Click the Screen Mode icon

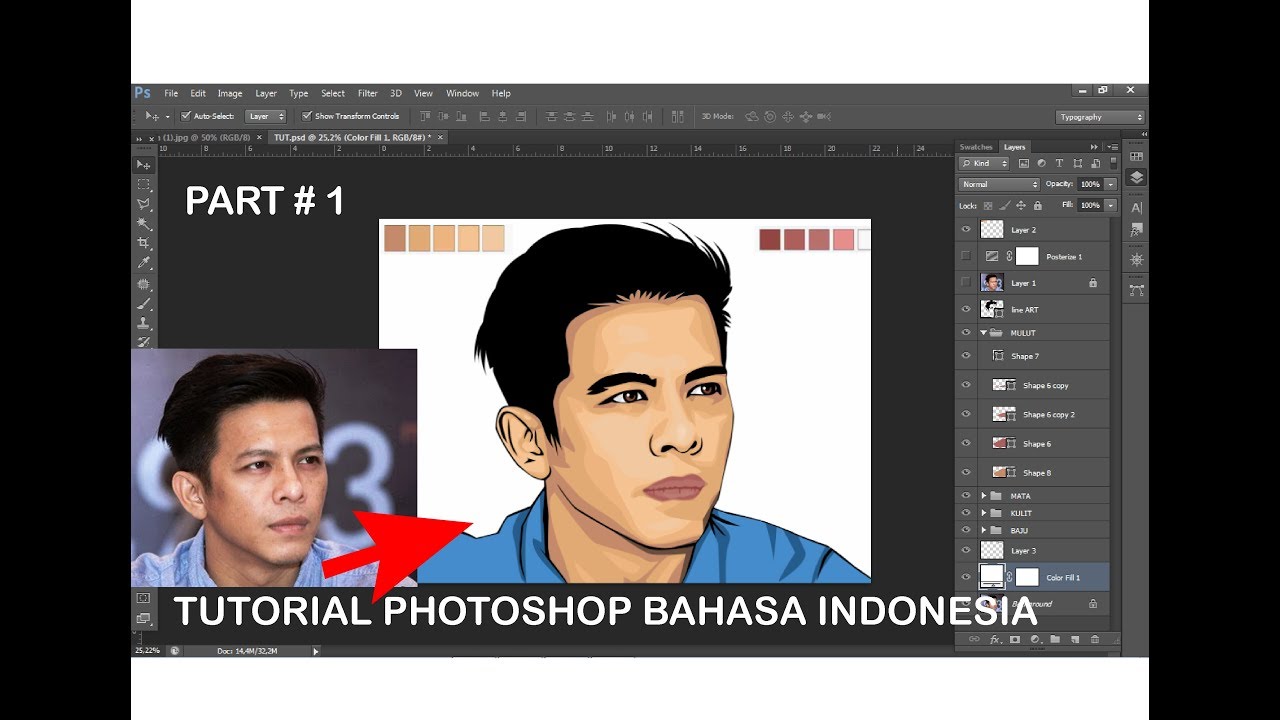[144, 619]
